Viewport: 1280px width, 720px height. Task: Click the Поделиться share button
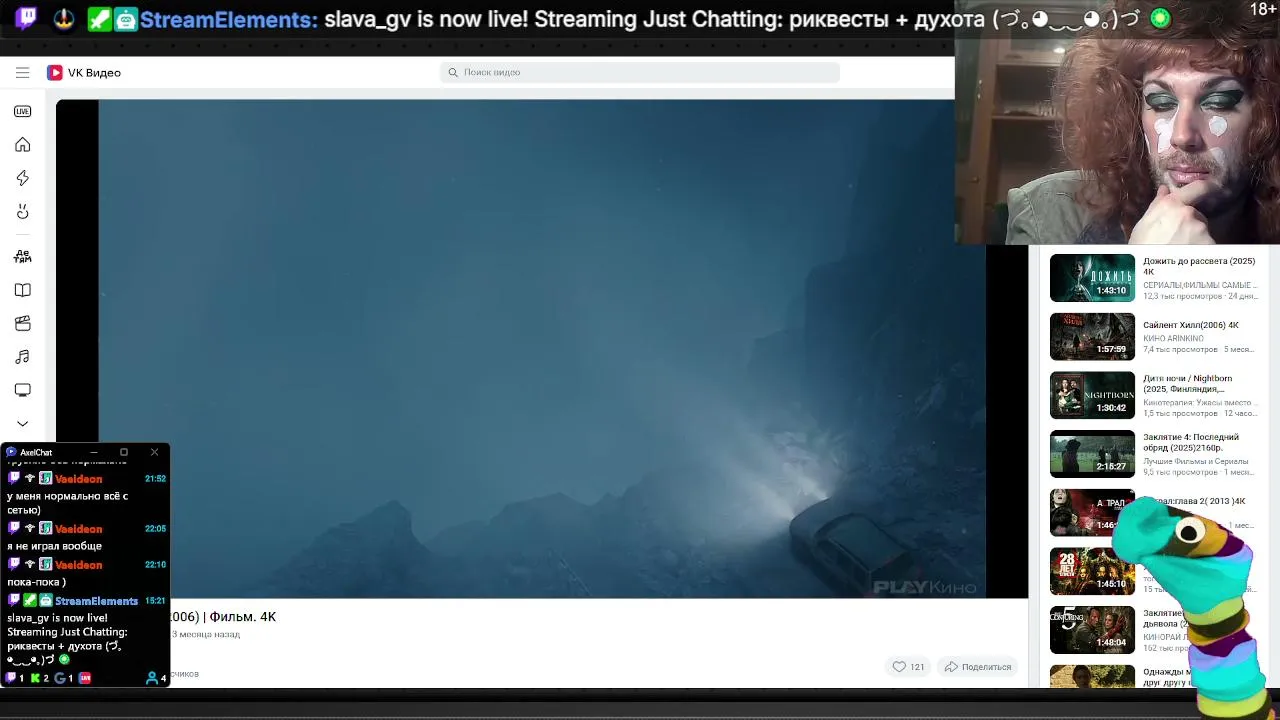[978, 667]
